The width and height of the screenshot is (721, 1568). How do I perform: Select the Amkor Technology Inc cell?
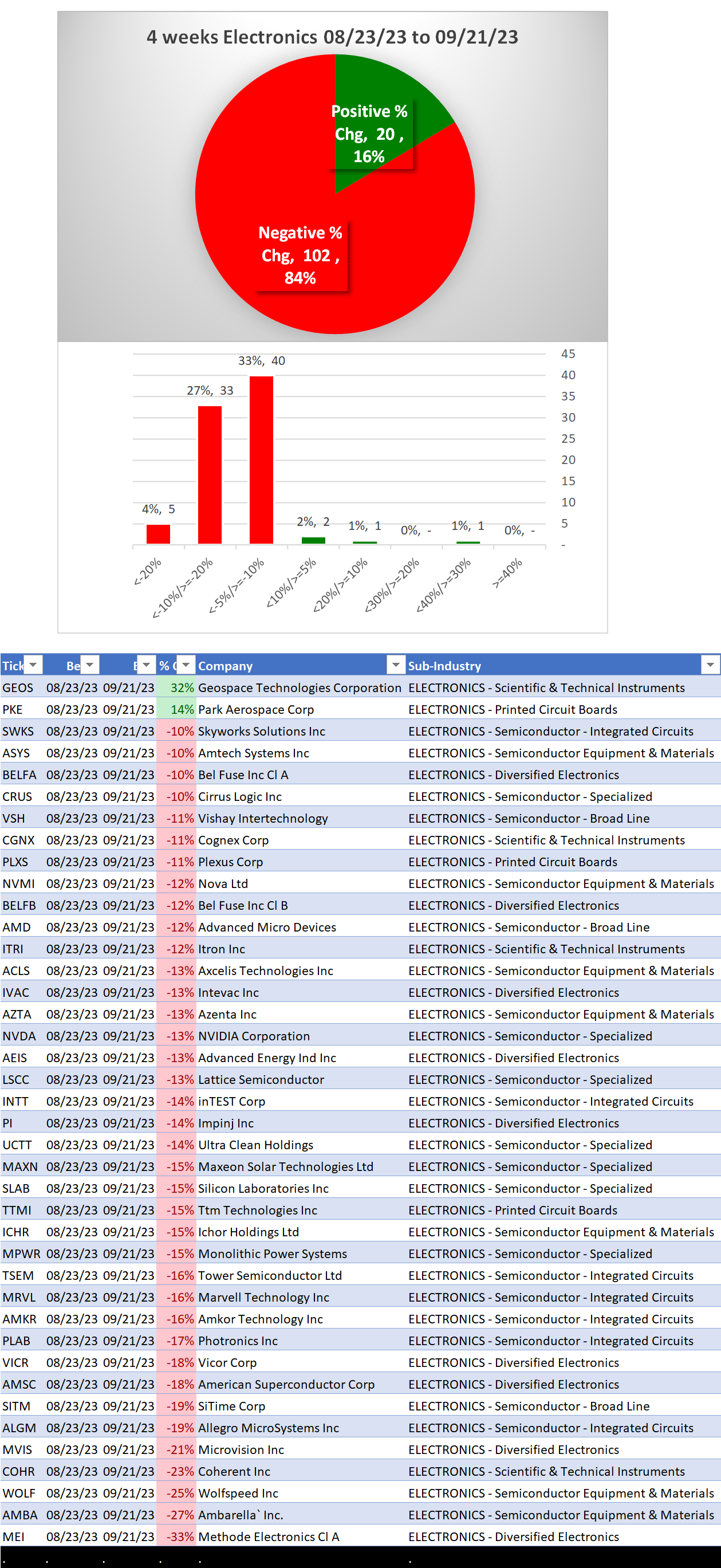coord(301,1319)
